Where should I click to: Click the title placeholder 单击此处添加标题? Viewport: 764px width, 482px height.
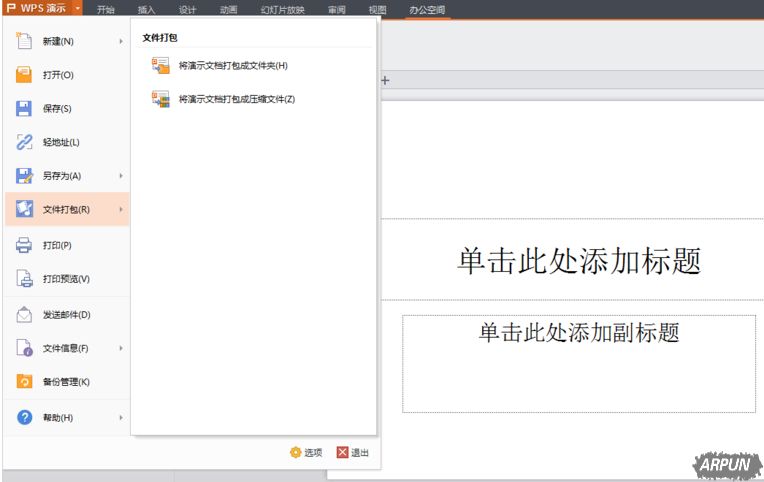tap(579, 261)
